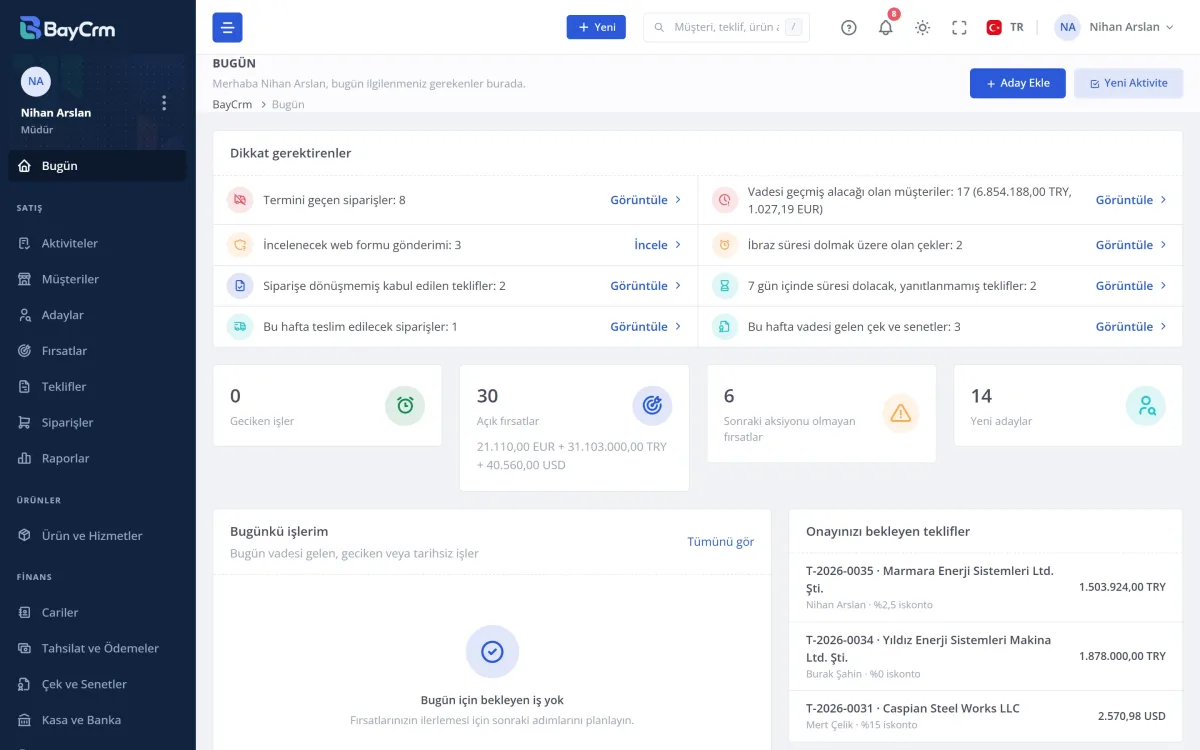
Task: Click the Geciken işler alarm clock icon
Action: [405, 405]
